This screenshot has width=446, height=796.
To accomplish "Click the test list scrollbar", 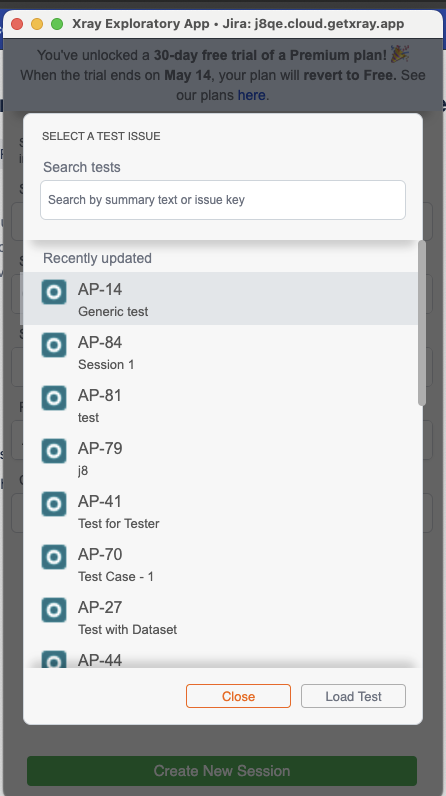I will [x=422, y=323].
